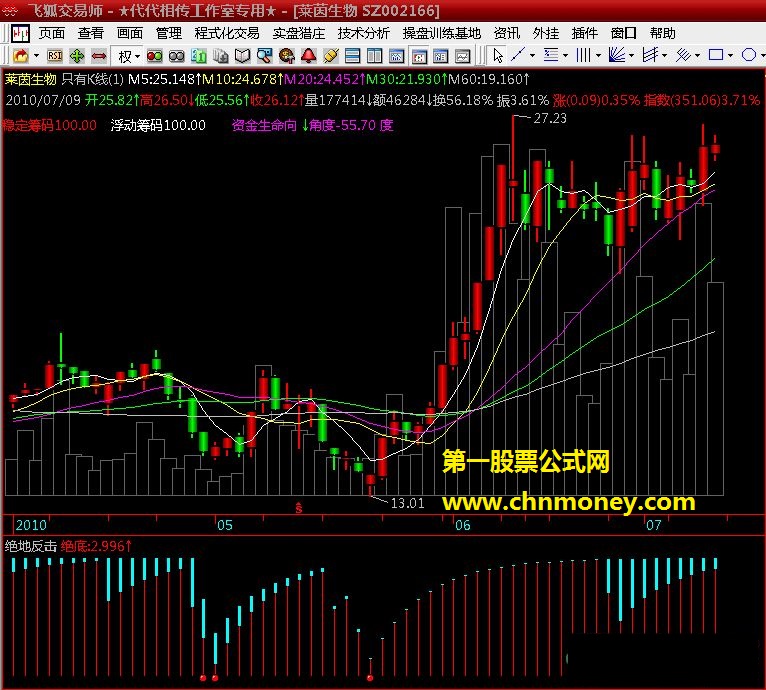Click the 06 month marker on time axis

click(x=463, y=525)
